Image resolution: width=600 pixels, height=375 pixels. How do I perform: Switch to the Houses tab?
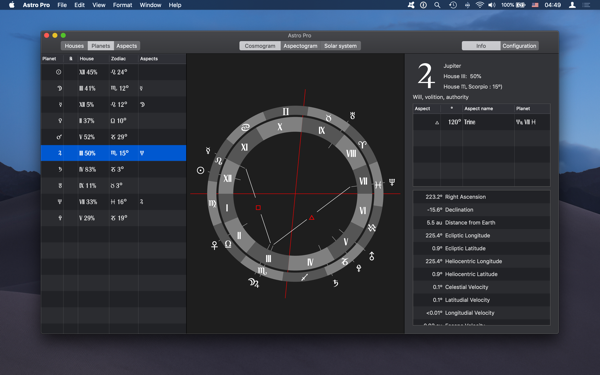point(74,46)
